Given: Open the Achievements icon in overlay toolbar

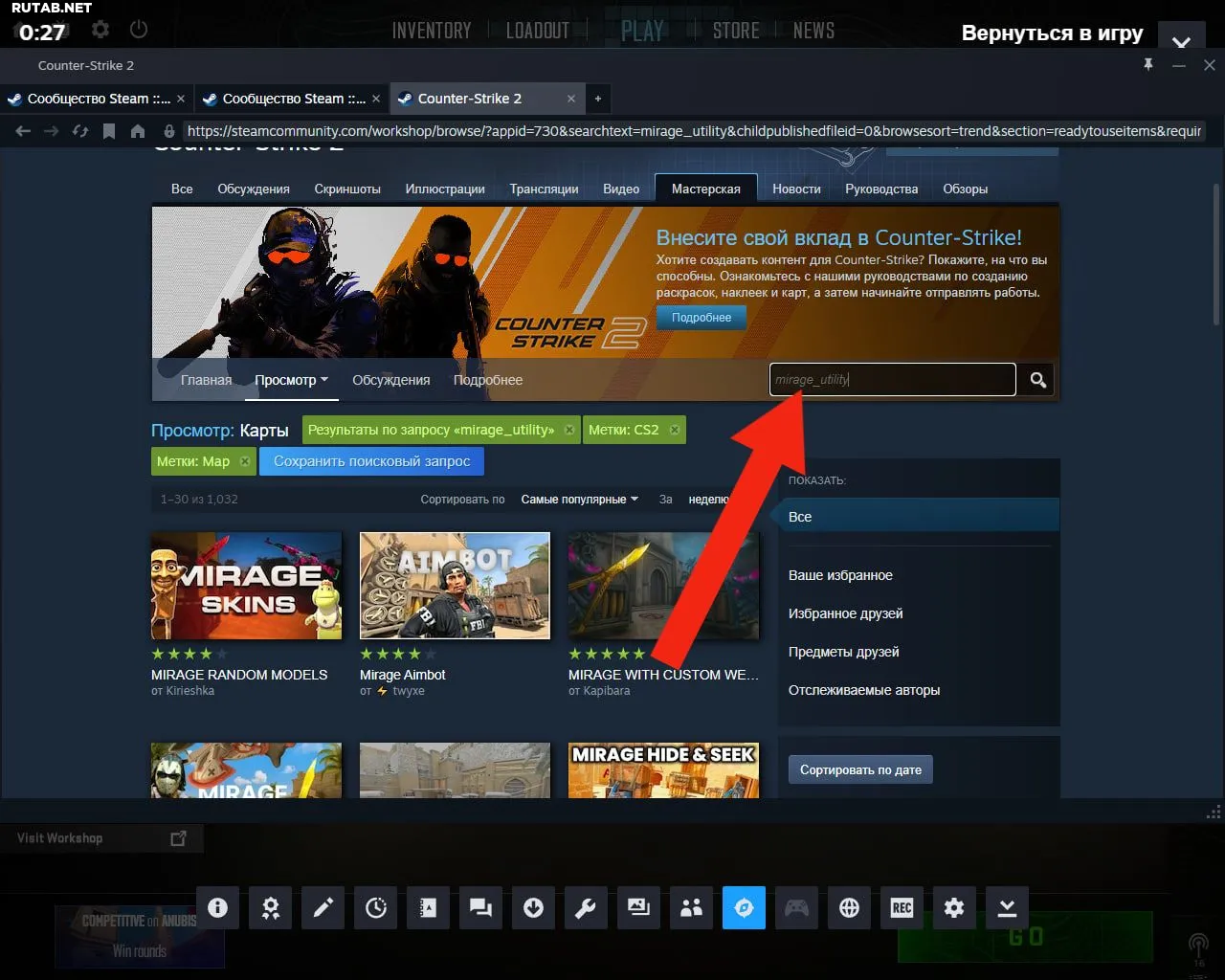Looking at the screenshot, I should [x=271, y=907].
